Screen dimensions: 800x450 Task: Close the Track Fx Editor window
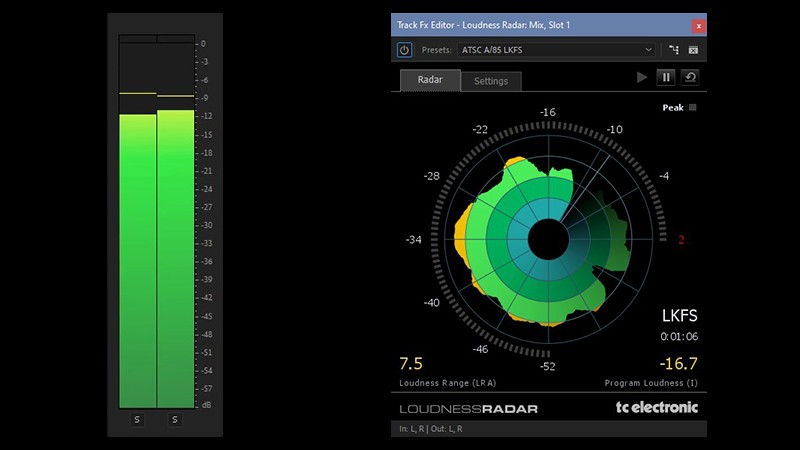click(x=698, y=26)
